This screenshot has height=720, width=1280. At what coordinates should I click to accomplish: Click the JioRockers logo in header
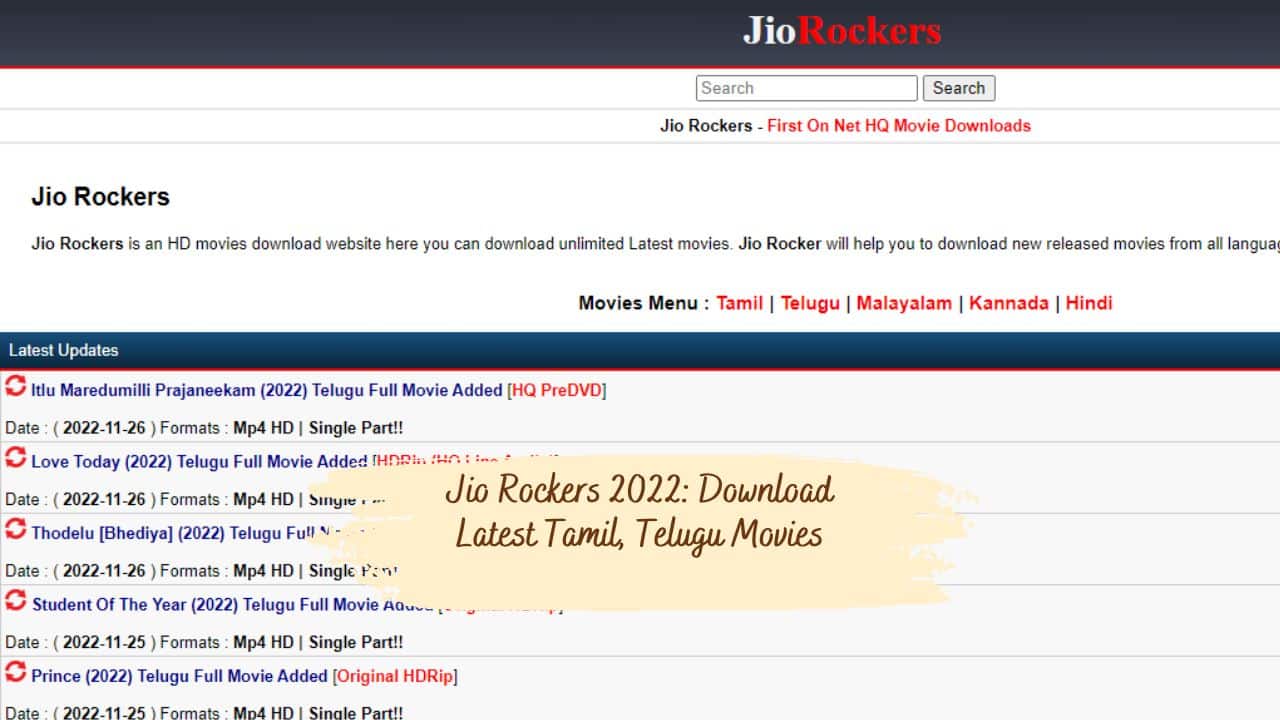(841, 30)
